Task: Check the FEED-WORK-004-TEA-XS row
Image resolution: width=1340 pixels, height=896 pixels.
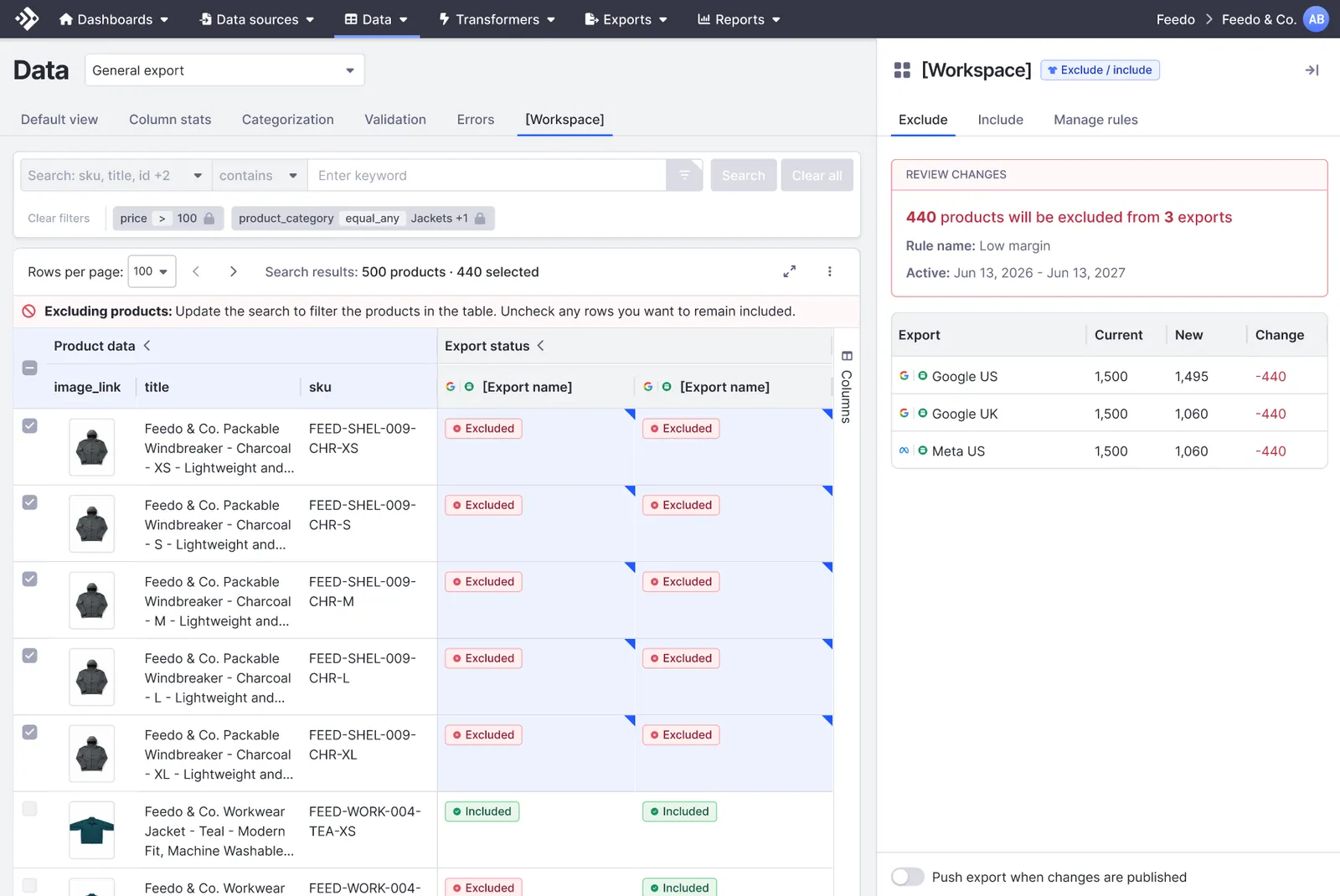Action: [x=29, y=809]
